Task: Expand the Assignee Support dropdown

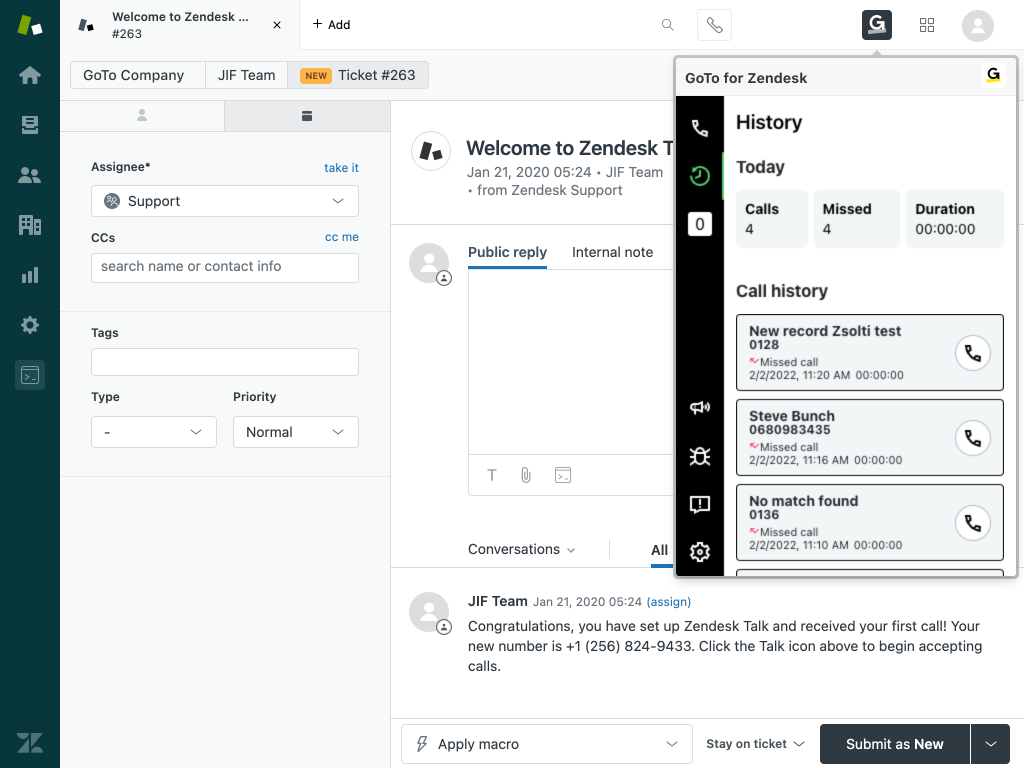Action: 225,201
